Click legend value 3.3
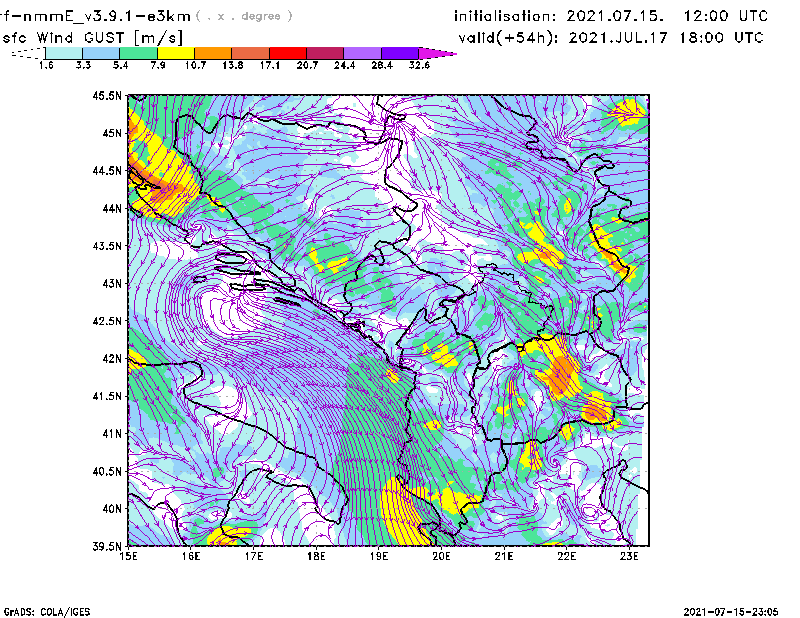 coord(83,65)
